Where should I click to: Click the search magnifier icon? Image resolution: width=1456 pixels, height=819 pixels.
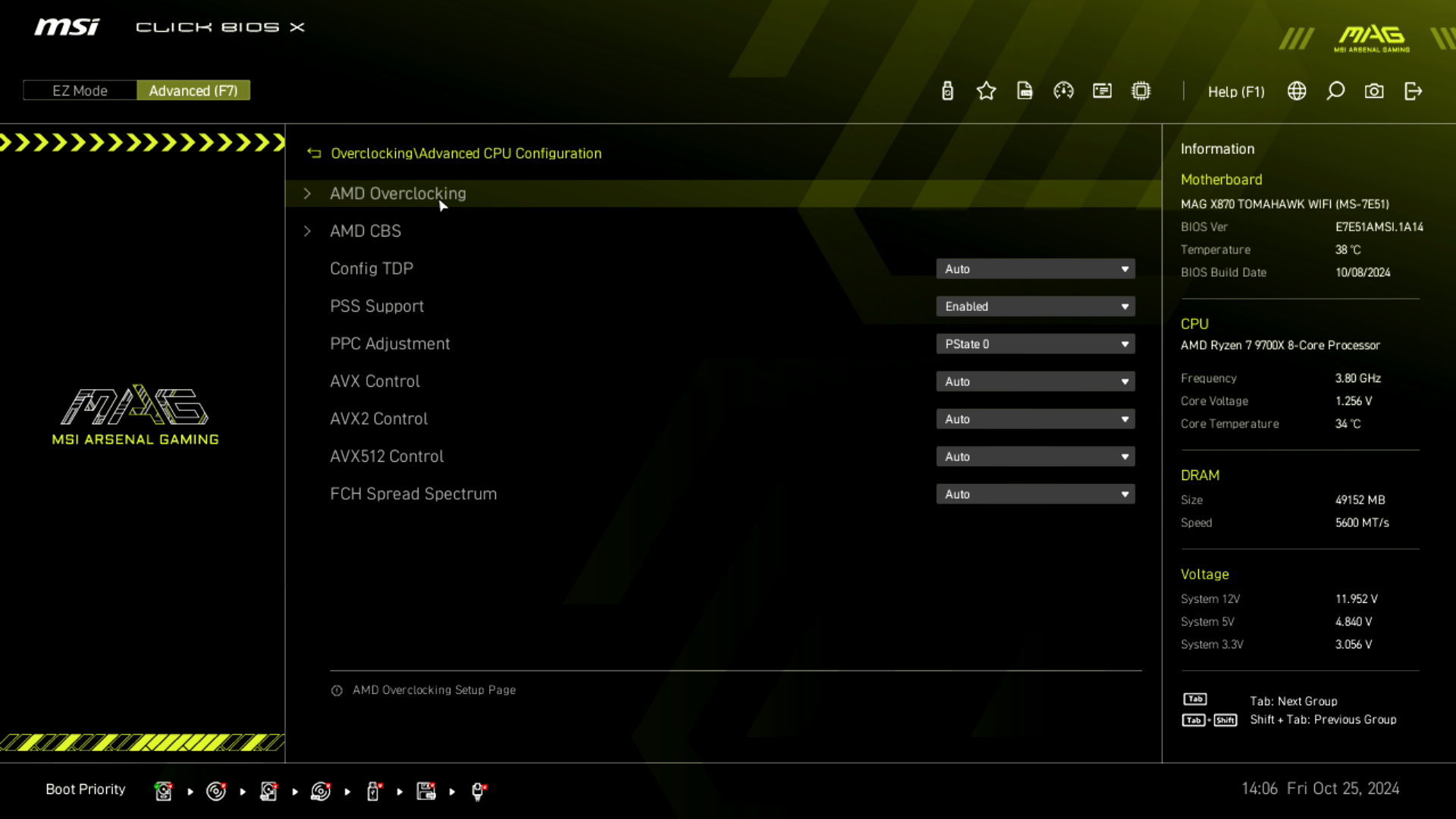click(1335, 91)
